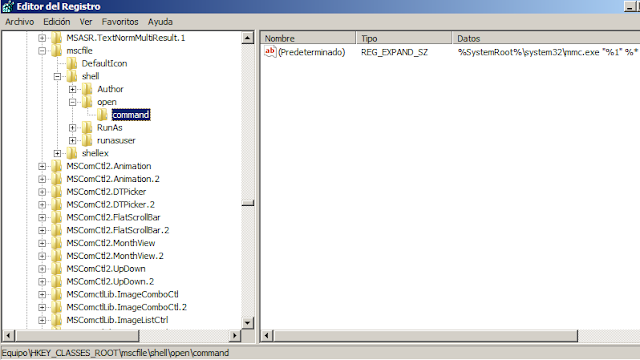Expand the MSComctlLib.ImageListCtrl key

tap(42, 320)
